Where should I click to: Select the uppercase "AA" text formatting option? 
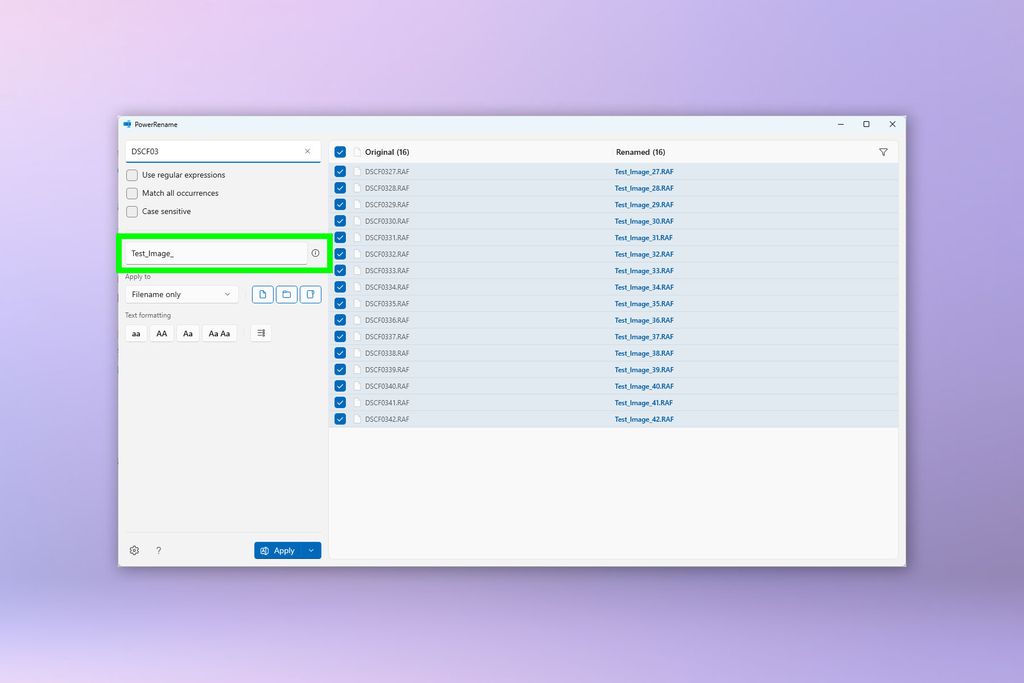click(161, 333)
